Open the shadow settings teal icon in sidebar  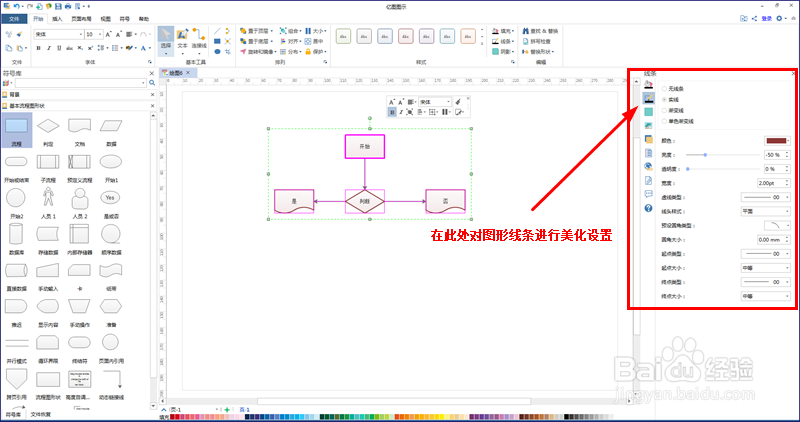(648, 112)
